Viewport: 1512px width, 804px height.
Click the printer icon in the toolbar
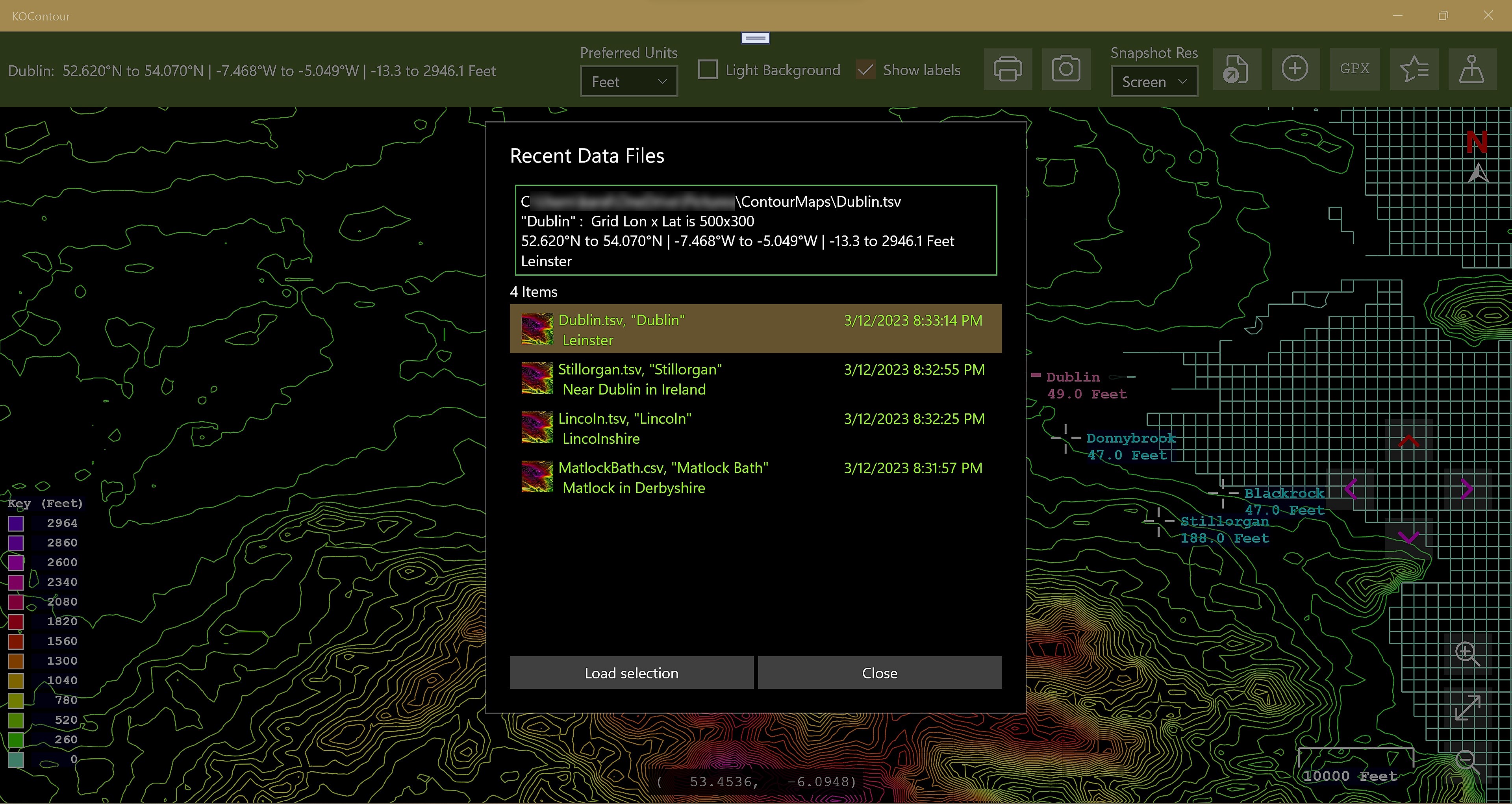[1007, 69]
